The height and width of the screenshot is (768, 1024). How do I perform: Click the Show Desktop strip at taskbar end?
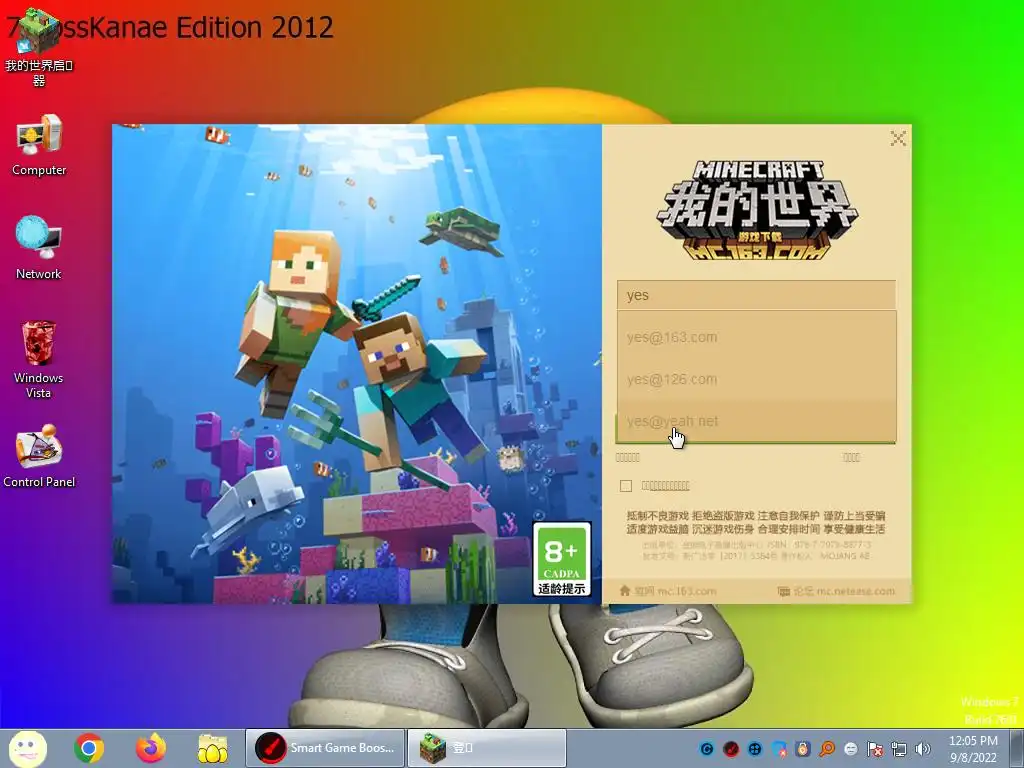[1017, 748]
